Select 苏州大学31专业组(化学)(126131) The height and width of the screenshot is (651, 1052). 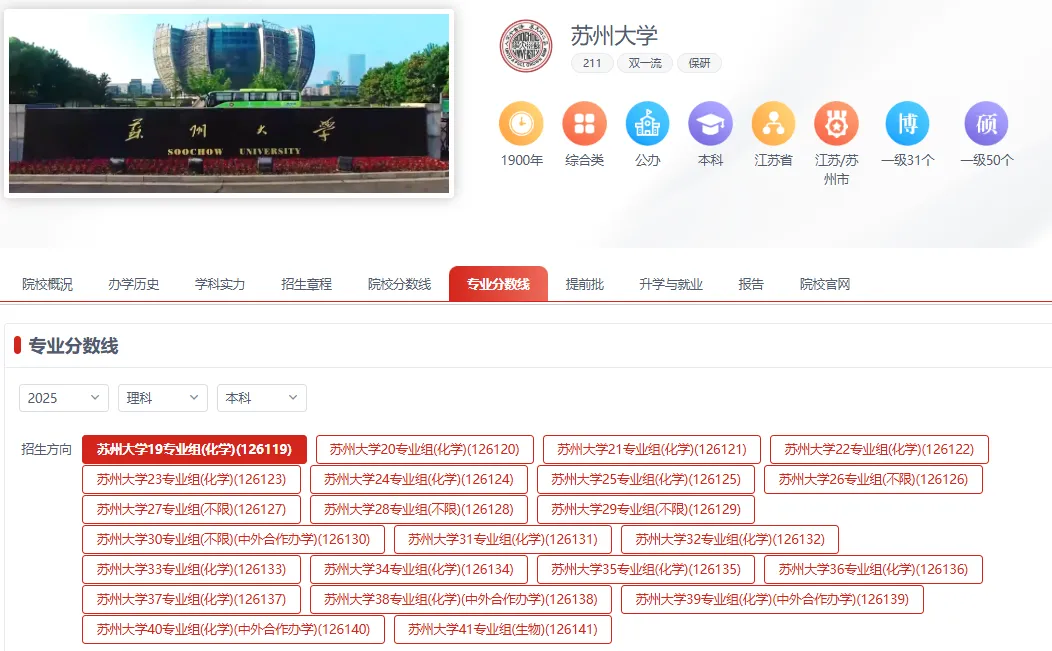503,539
